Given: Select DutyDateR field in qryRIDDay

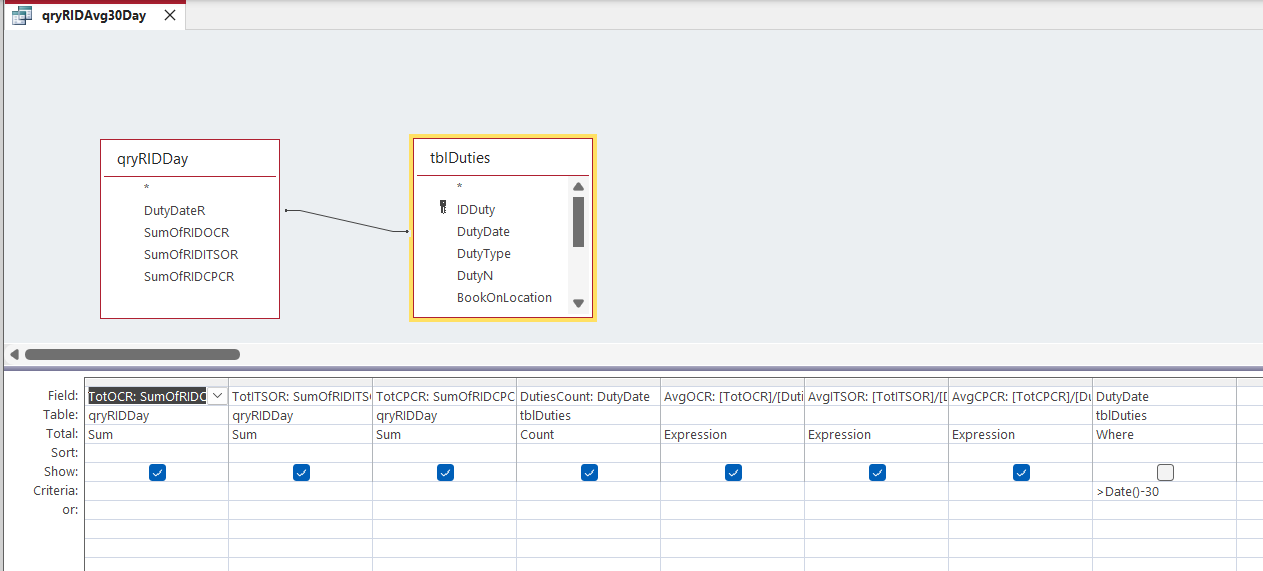Looking at the screenshot, I should point(174,210).
